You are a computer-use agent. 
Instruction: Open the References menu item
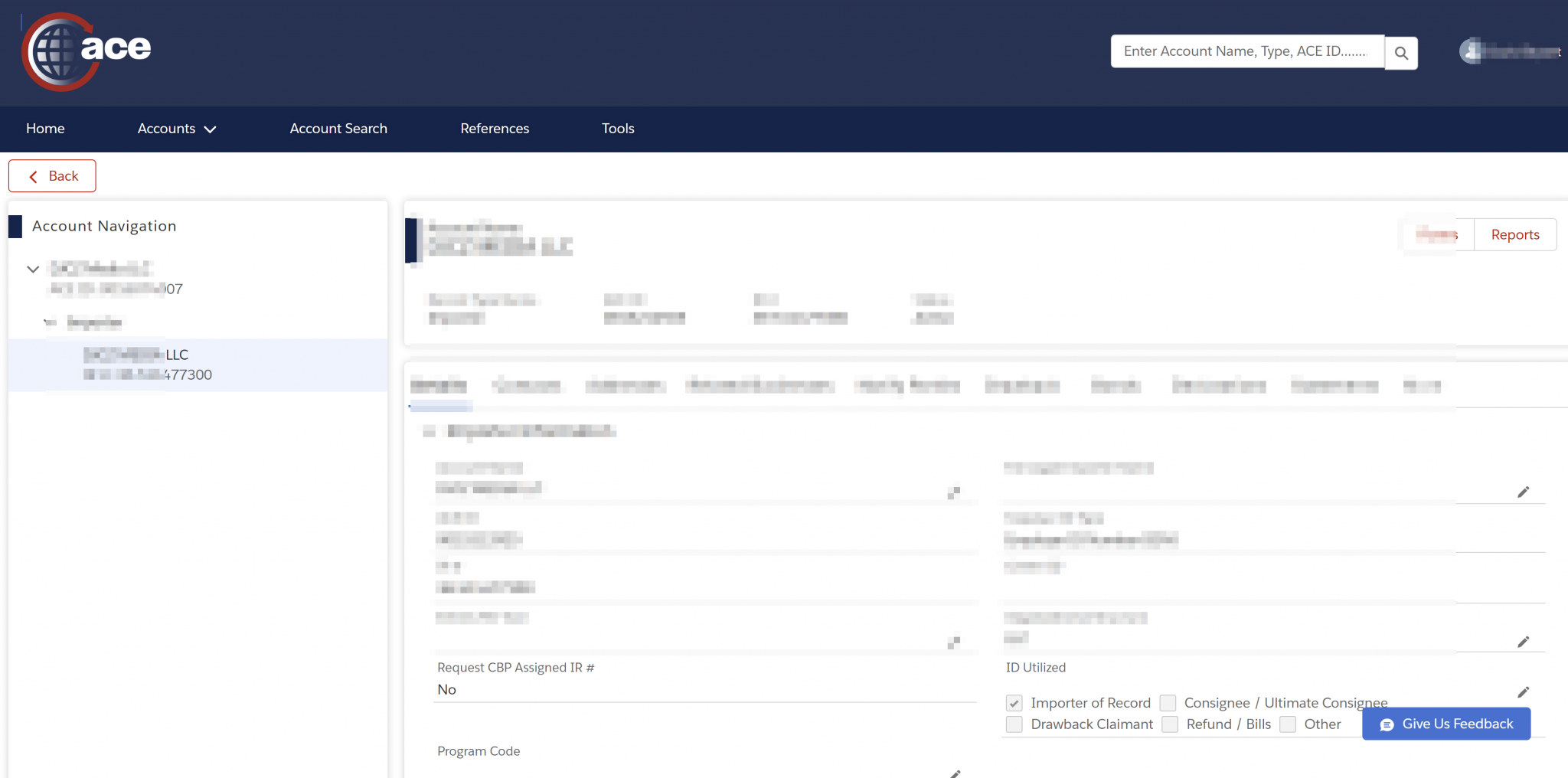click(x=495, y=129)
